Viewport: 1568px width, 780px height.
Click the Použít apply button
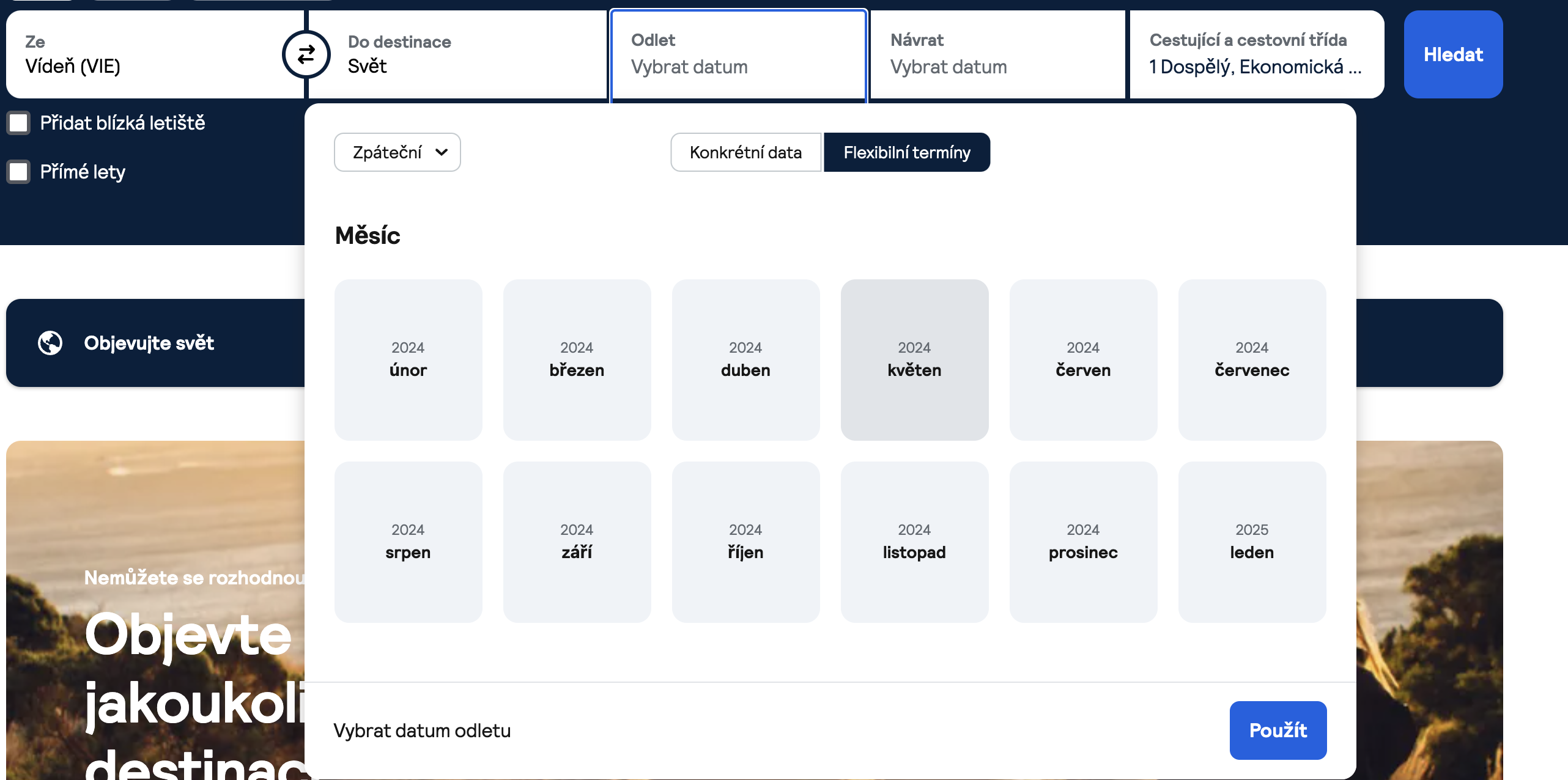click(x=1278, y=730)
